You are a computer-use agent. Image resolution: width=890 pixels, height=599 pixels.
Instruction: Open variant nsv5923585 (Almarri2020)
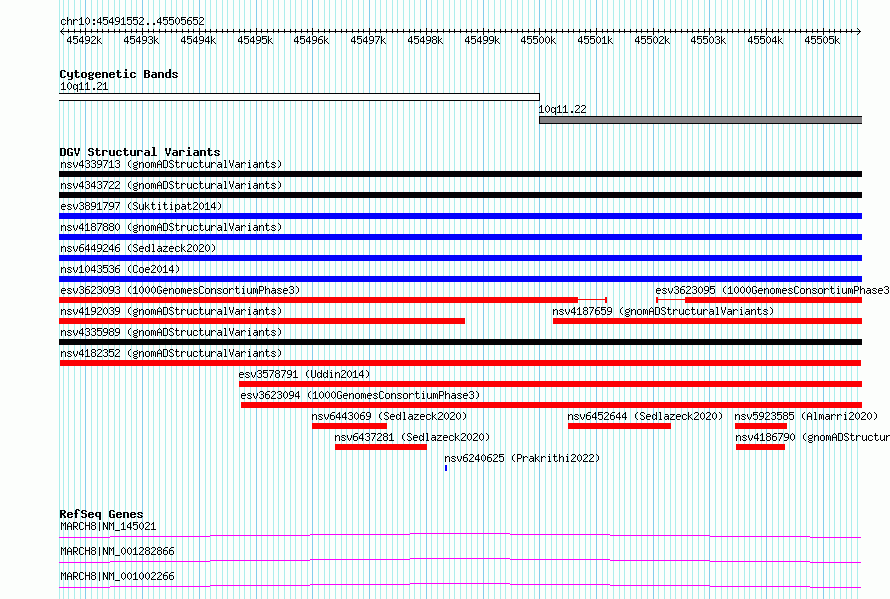pos(806,416)
